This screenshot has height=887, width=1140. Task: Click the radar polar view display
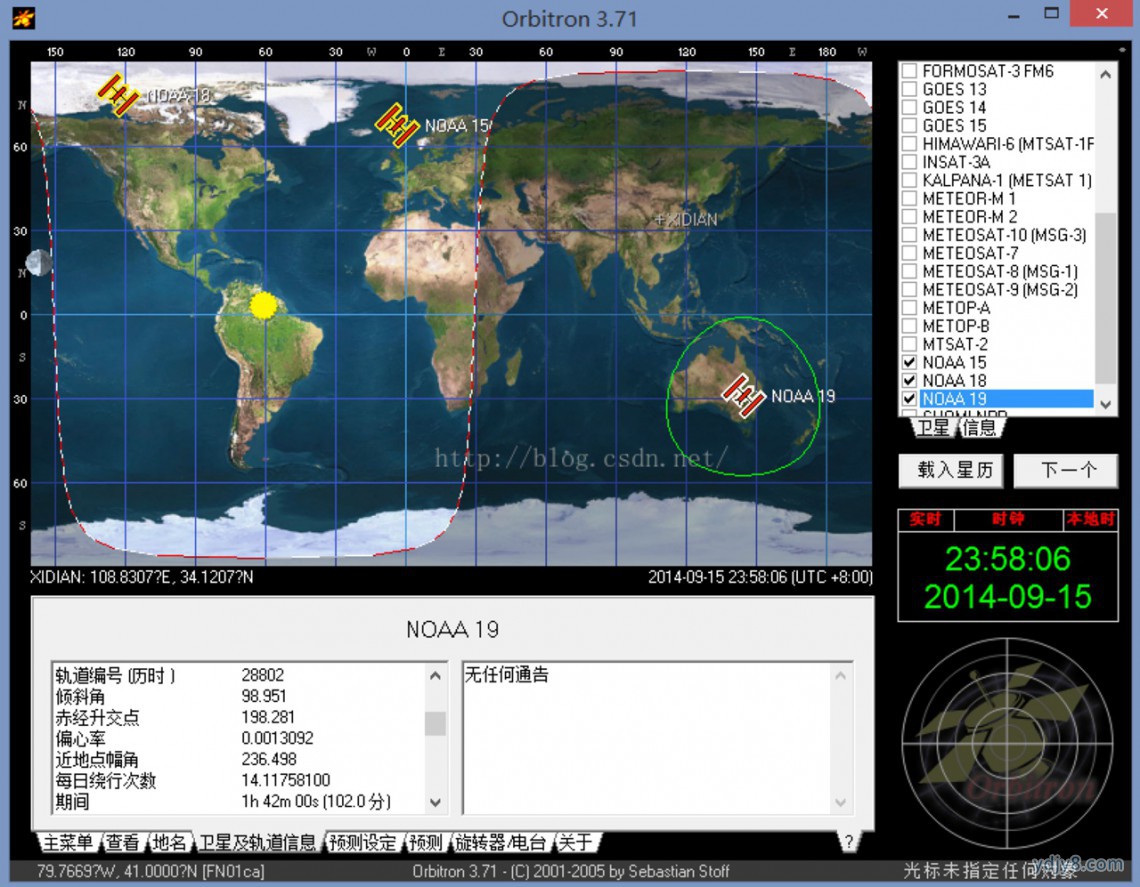[1008, 744]
